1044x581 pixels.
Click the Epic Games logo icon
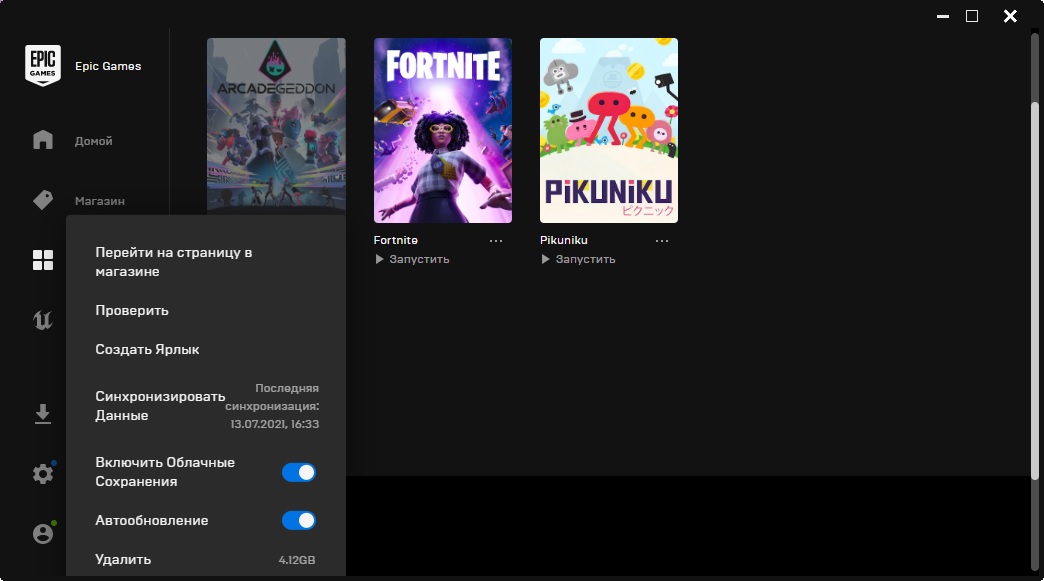(43, 65)
